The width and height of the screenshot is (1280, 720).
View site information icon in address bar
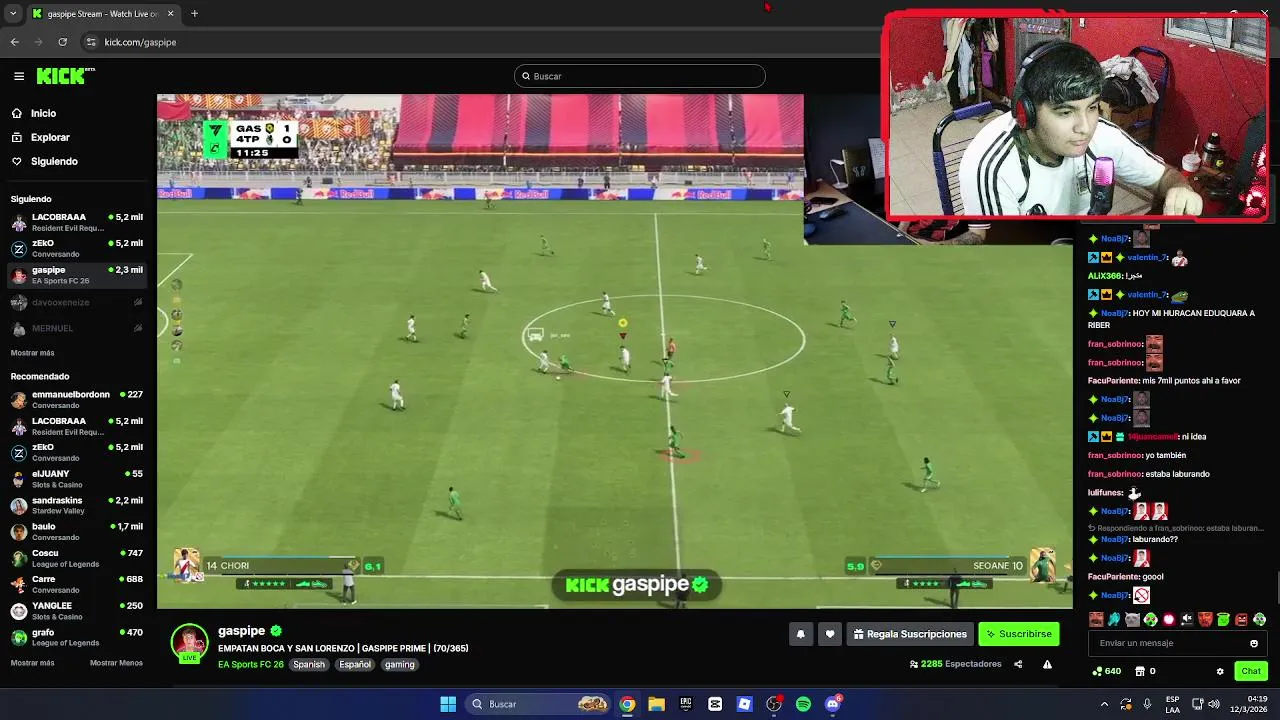(x=91, y=42)
